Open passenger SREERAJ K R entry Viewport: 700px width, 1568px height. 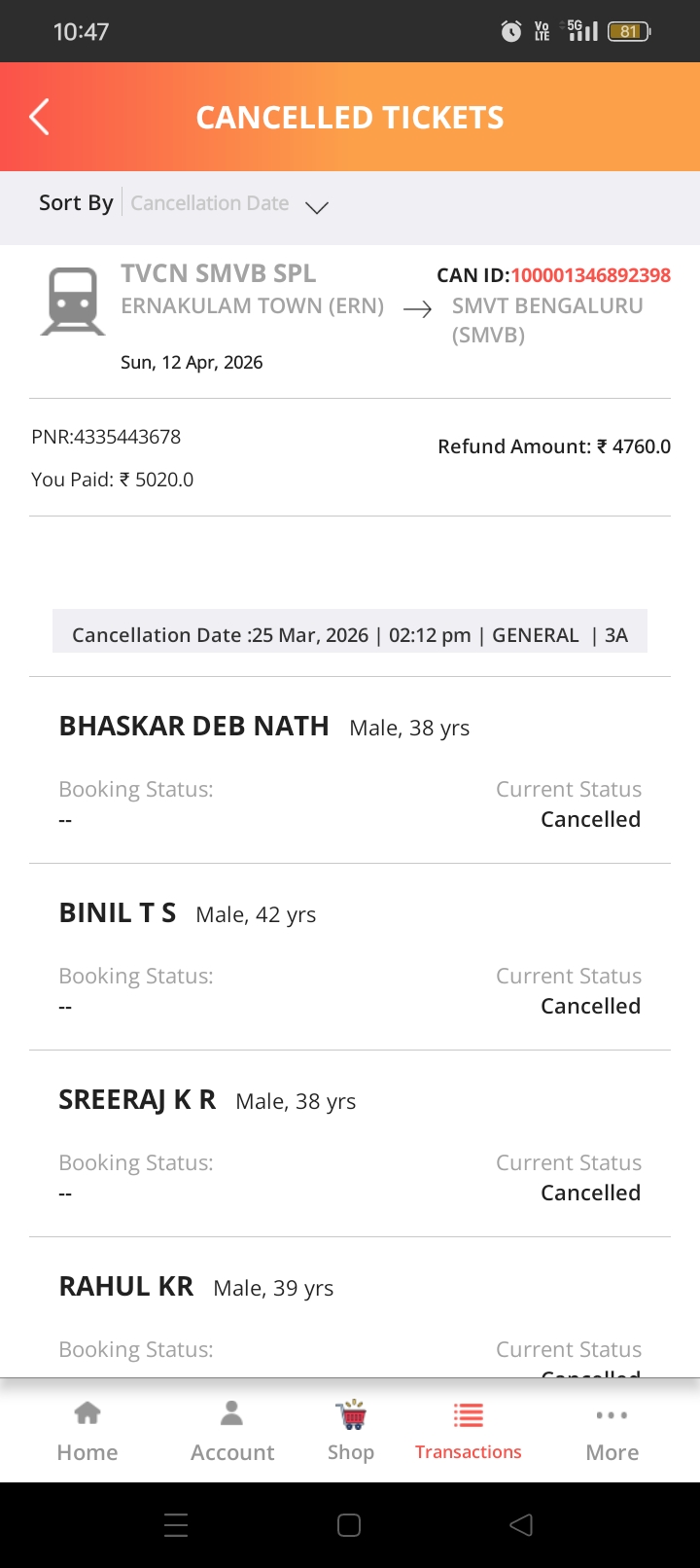(350, 1144)
